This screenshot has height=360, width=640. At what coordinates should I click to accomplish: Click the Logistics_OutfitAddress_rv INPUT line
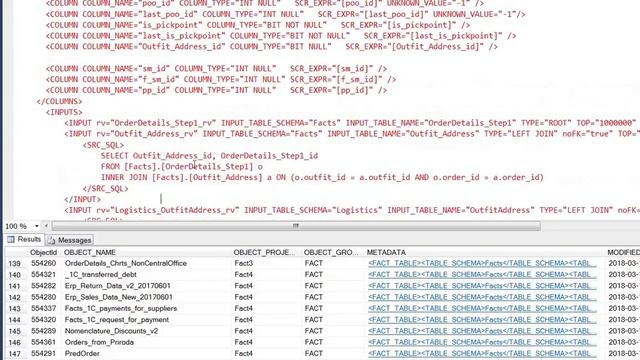click(352, 210)
